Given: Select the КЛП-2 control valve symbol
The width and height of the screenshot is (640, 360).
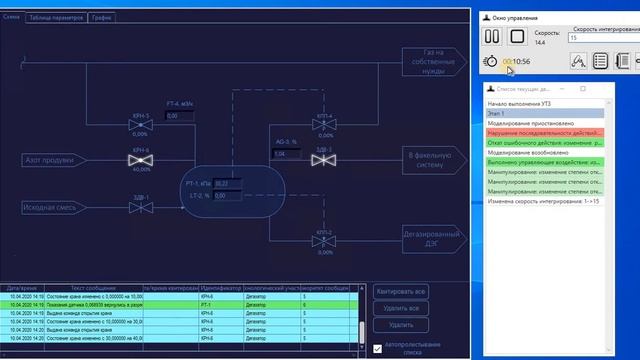Looking at the screenshot, I should 324,241.
